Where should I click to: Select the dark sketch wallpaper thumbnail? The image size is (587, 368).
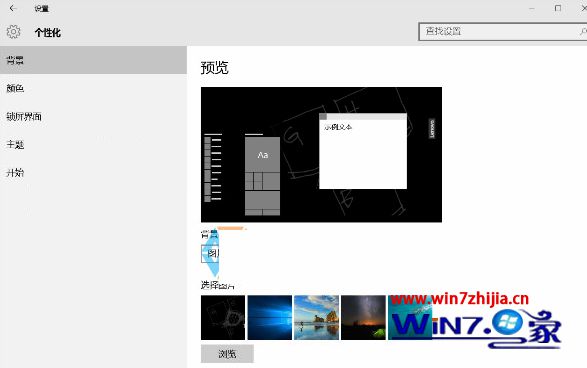[223, 317]
